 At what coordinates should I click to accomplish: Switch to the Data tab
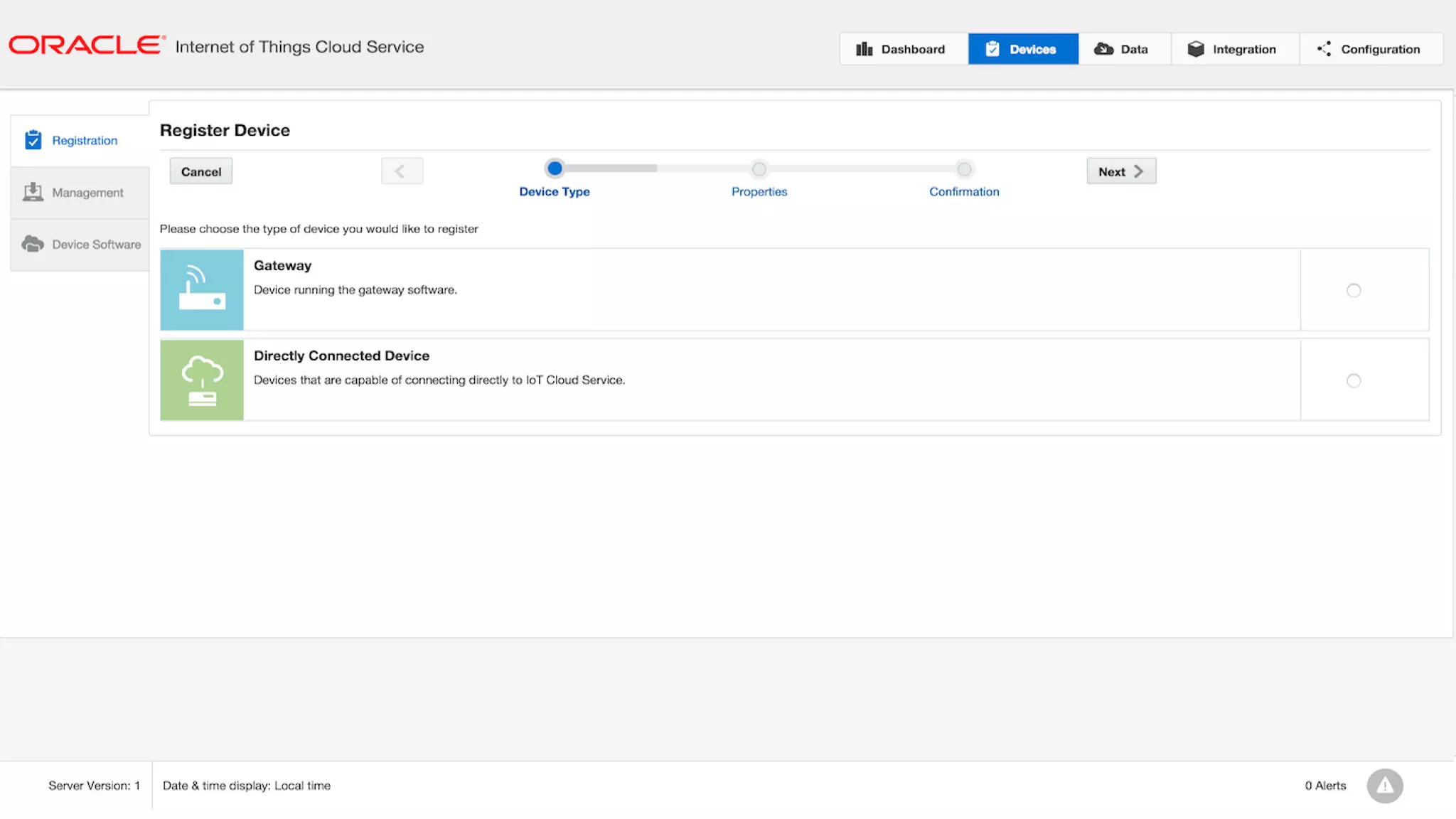click(x=1125, y=49)
